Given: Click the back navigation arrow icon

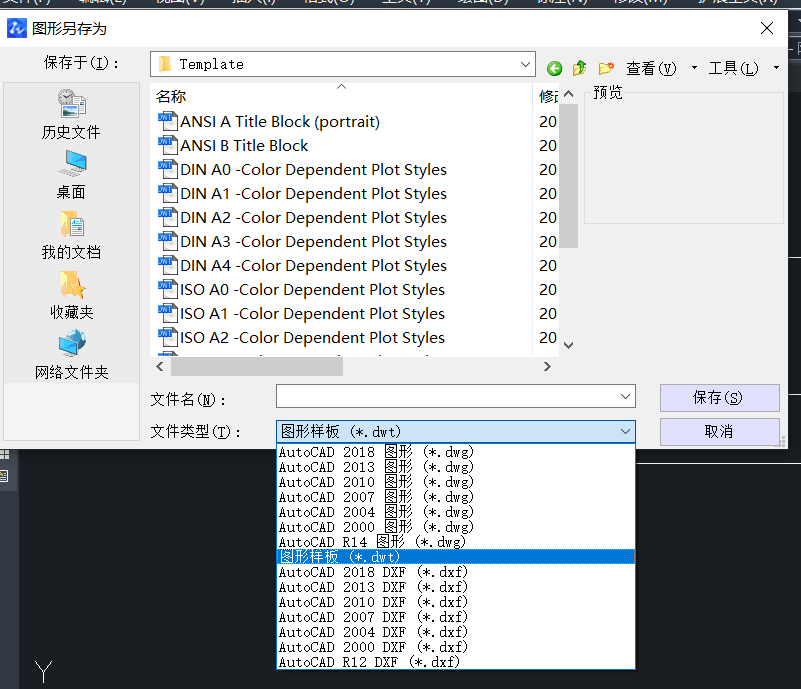Looking at the screenshot, I should coord(555,69).
